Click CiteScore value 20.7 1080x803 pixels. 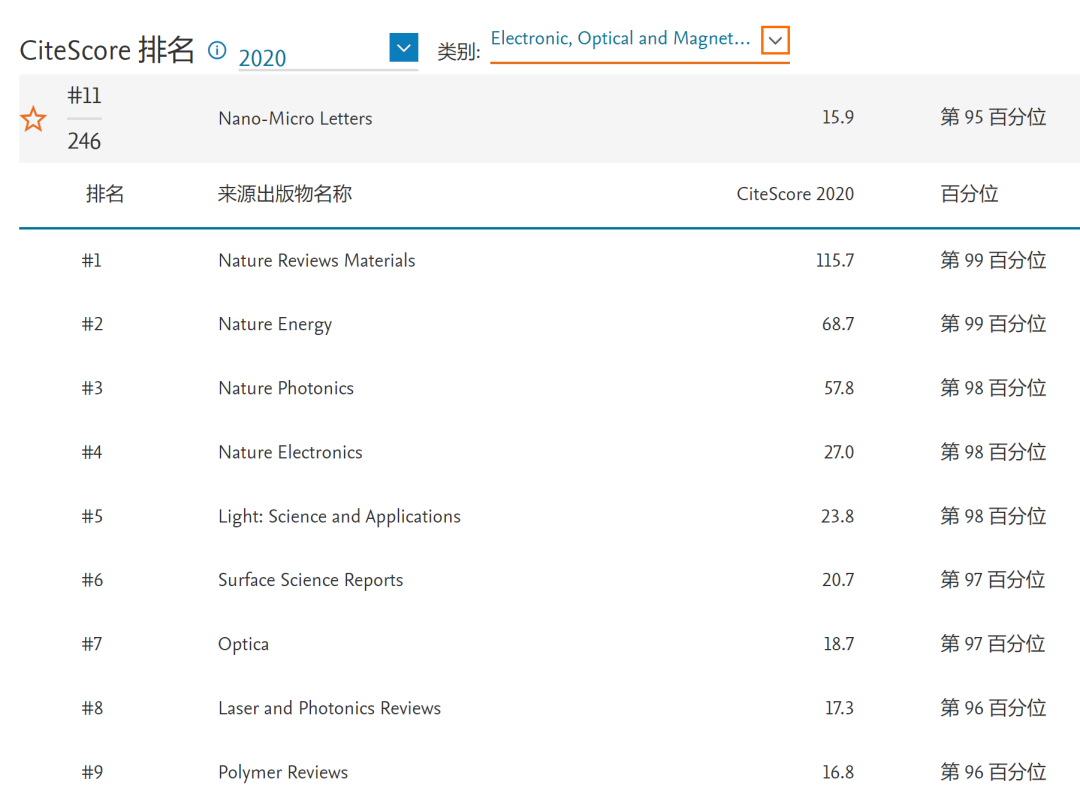coord(838,581)
